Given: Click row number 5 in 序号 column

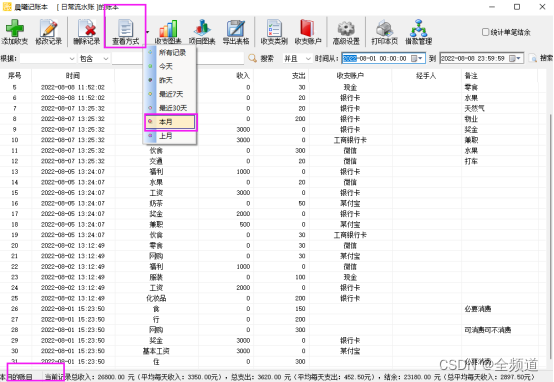Looking at the screenshot, I should [x=14, y=87].
